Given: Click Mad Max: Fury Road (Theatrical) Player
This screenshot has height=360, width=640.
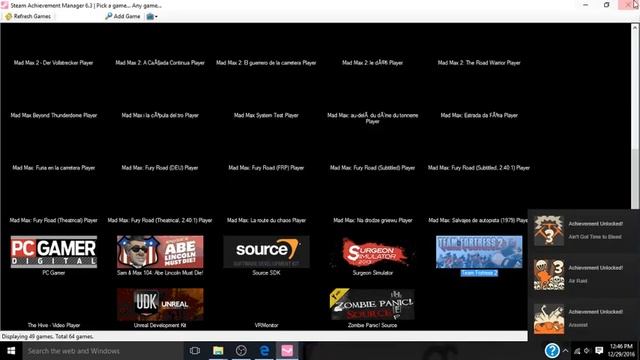Looking at the screenshot, I should tap(53, 220).
